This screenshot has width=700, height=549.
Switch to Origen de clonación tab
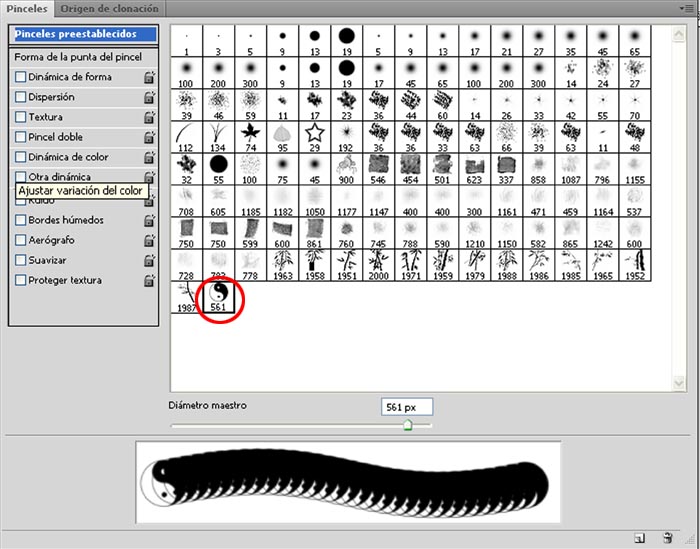tap(109, 8)
